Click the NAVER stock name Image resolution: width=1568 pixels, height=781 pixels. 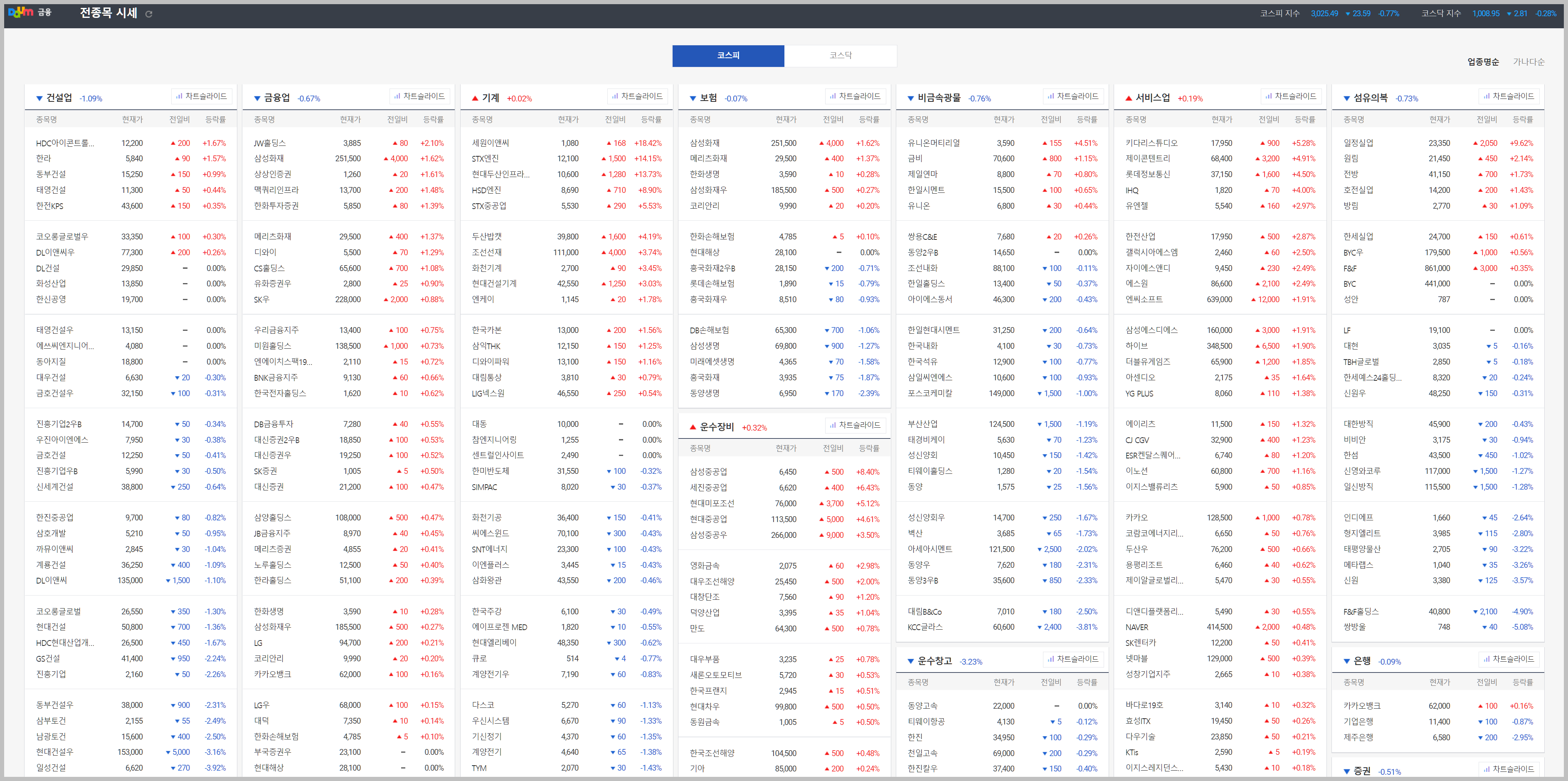pos(1137,627)
